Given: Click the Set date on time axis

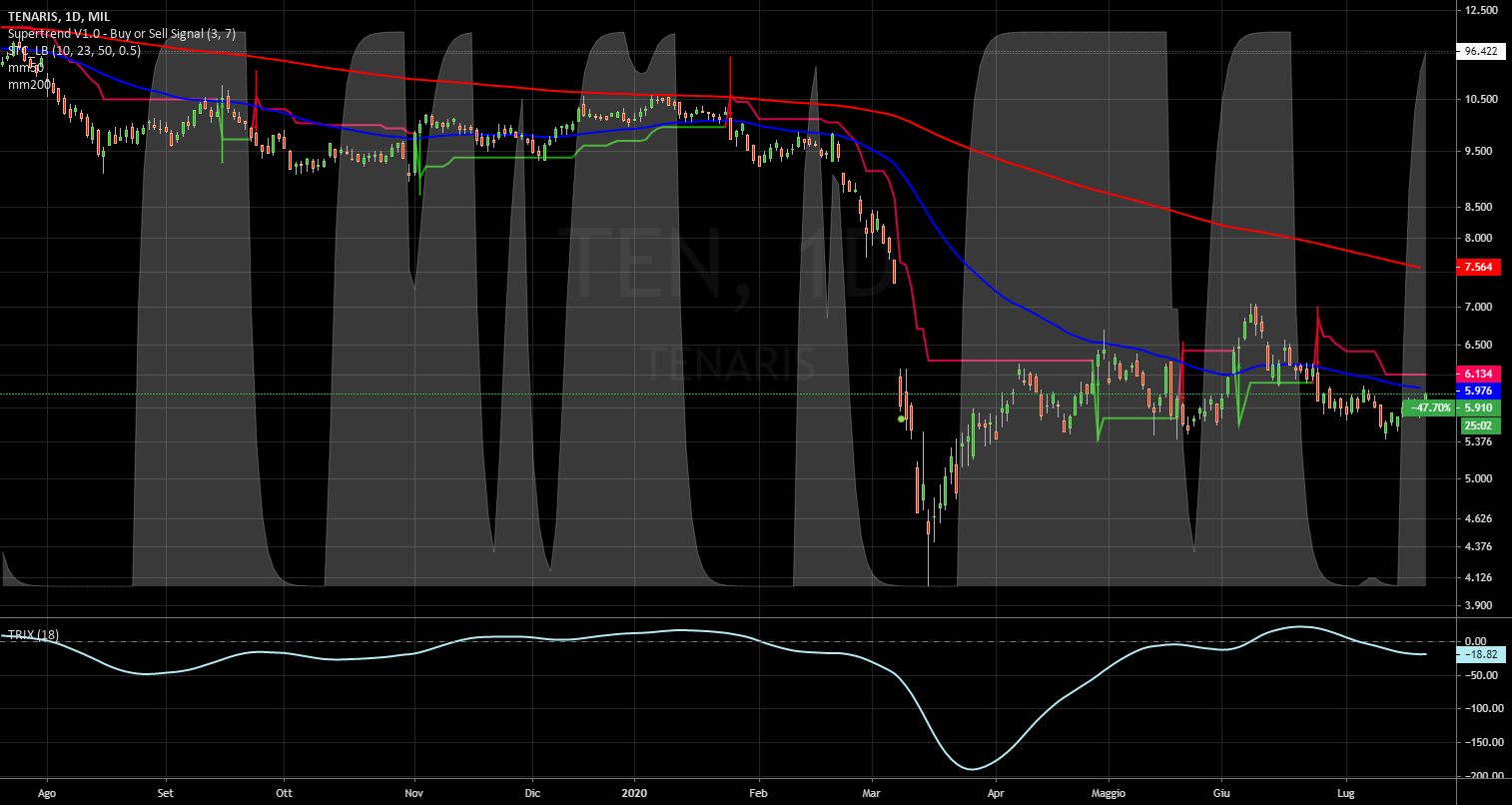Looking at the screenshot, I should pyautogui.click(x=166, y=794).
